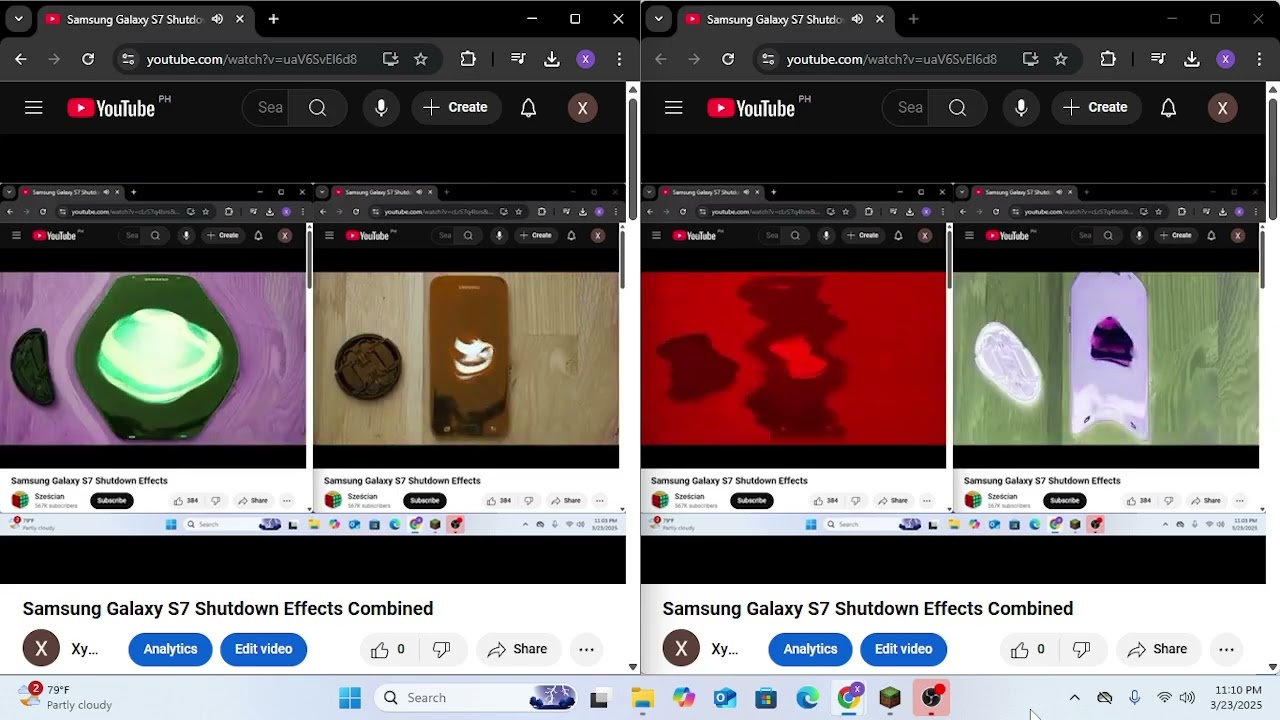Share the video from right window
The image size is (1280, 720).
pyautogui.click(x=1158, y=650)
